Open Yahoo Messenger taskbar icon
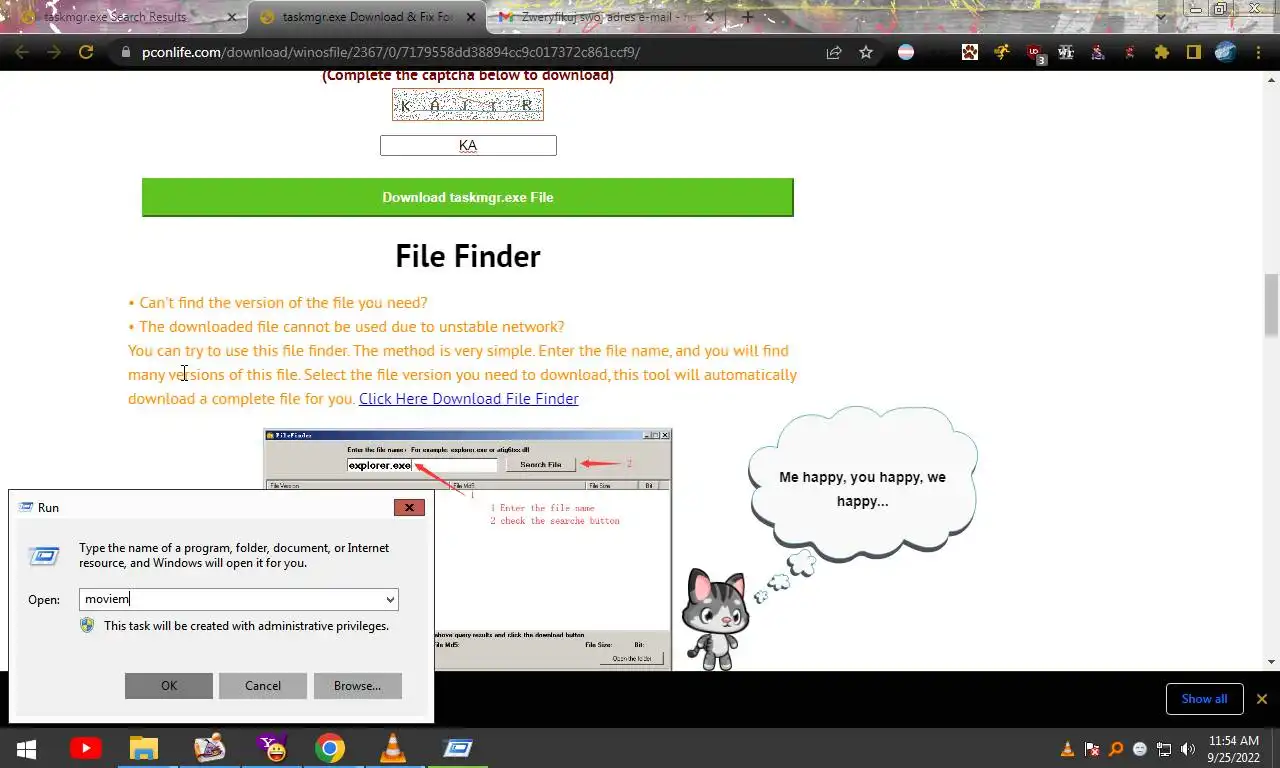The width and height of the screenshot is (1280, 768). click(x=271, y=748)
